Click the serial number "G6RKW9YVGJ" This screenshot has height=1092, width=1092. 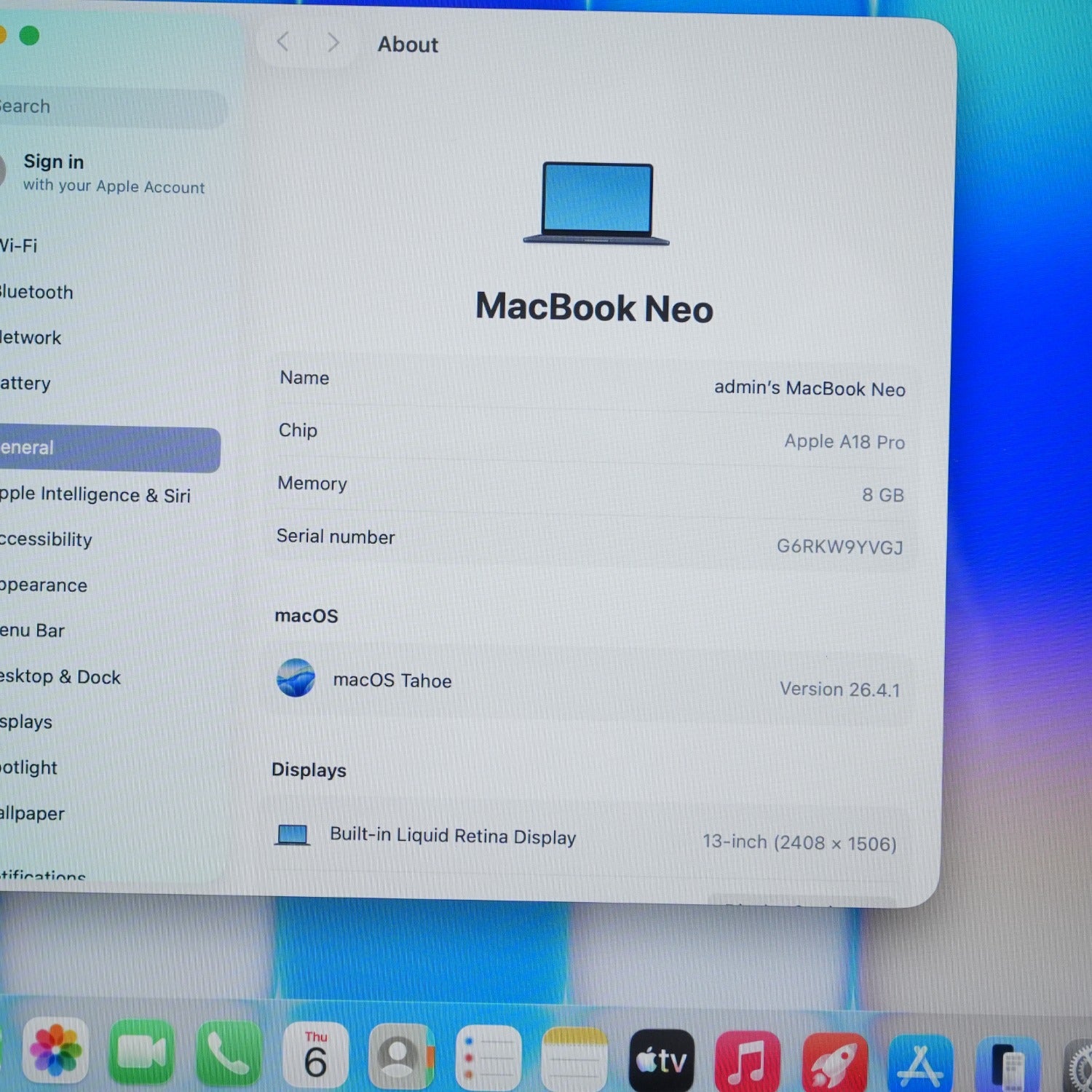point(840,546)
